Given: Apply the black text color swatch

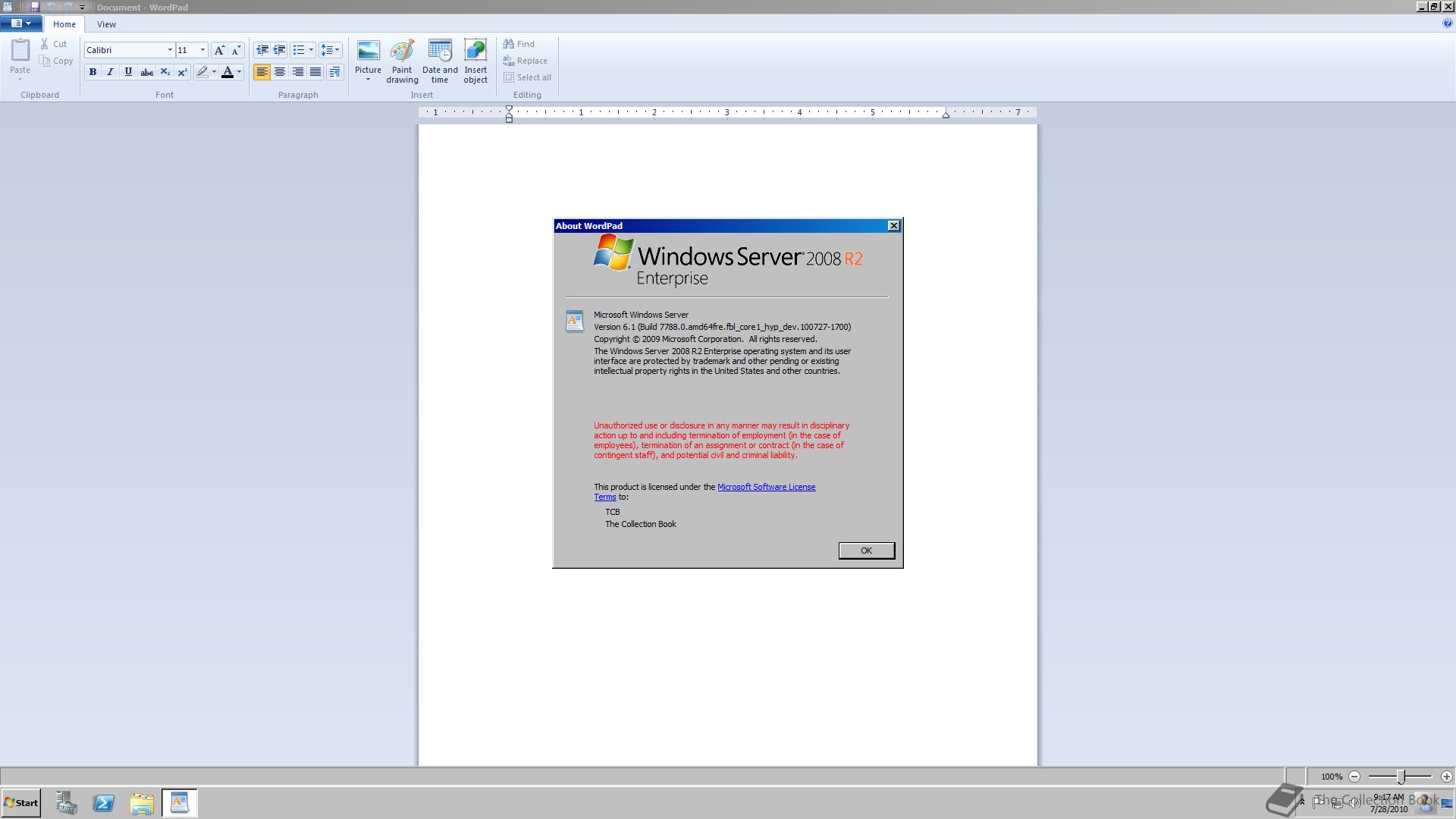Looking at the screenshot, I should tap(227, 72).
